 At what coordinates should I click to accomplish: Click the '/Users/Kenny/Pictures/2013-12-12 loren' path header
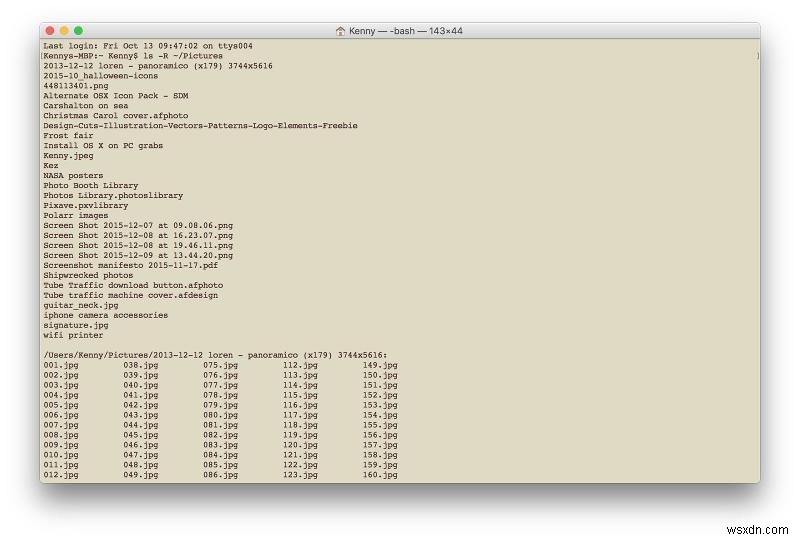pos(215,355)
